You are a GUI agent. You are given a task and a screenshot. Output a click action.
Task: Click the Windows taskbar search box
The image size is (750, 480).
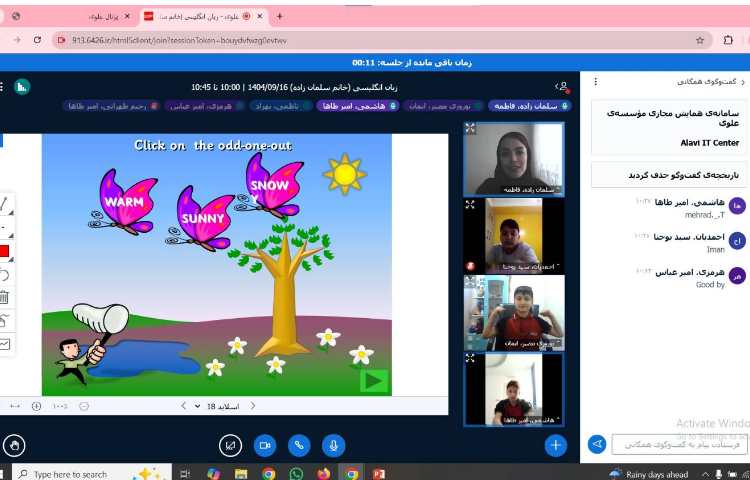[91, 474]
